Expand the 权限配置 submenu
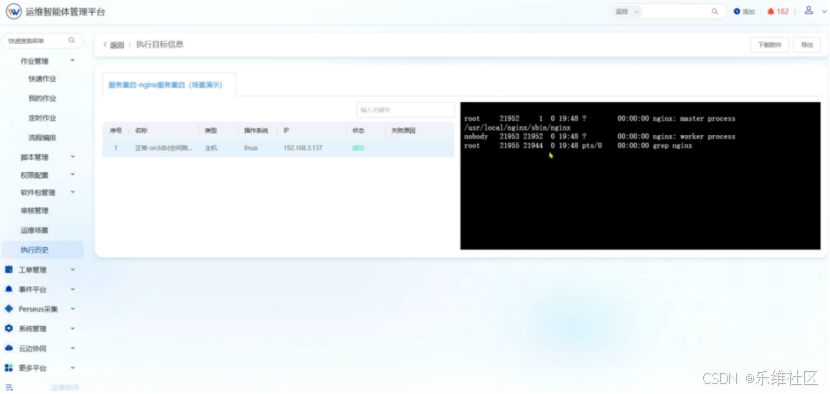Screen dimensions: 830x394 73,174
